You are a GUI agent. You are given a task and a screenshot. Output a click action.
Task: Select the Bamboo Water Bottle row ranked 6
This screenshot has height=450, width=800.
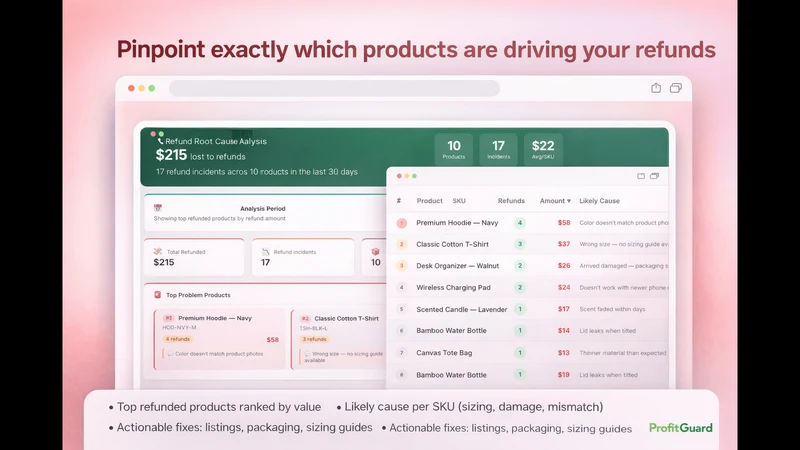[528, 331]
